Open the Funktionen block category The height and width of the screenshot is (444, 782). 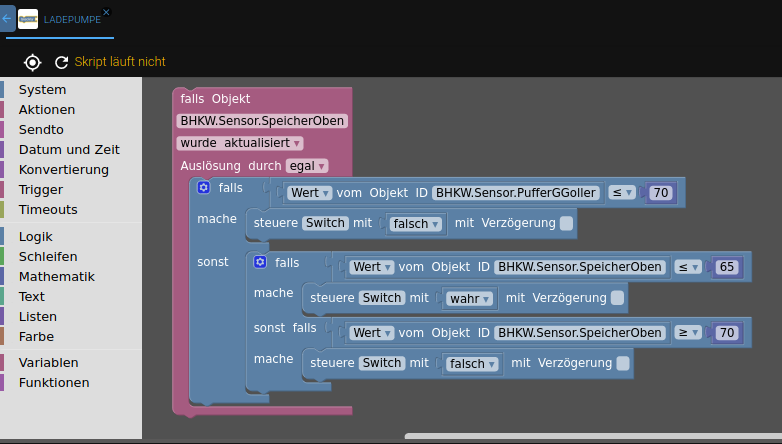point(54,383)
